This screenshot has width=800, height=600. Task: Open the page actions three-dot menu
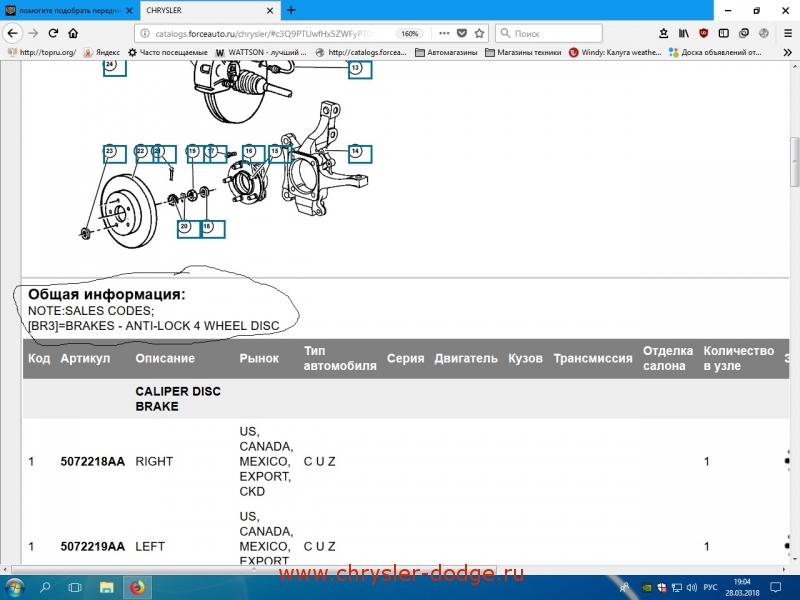coord(444,33)
